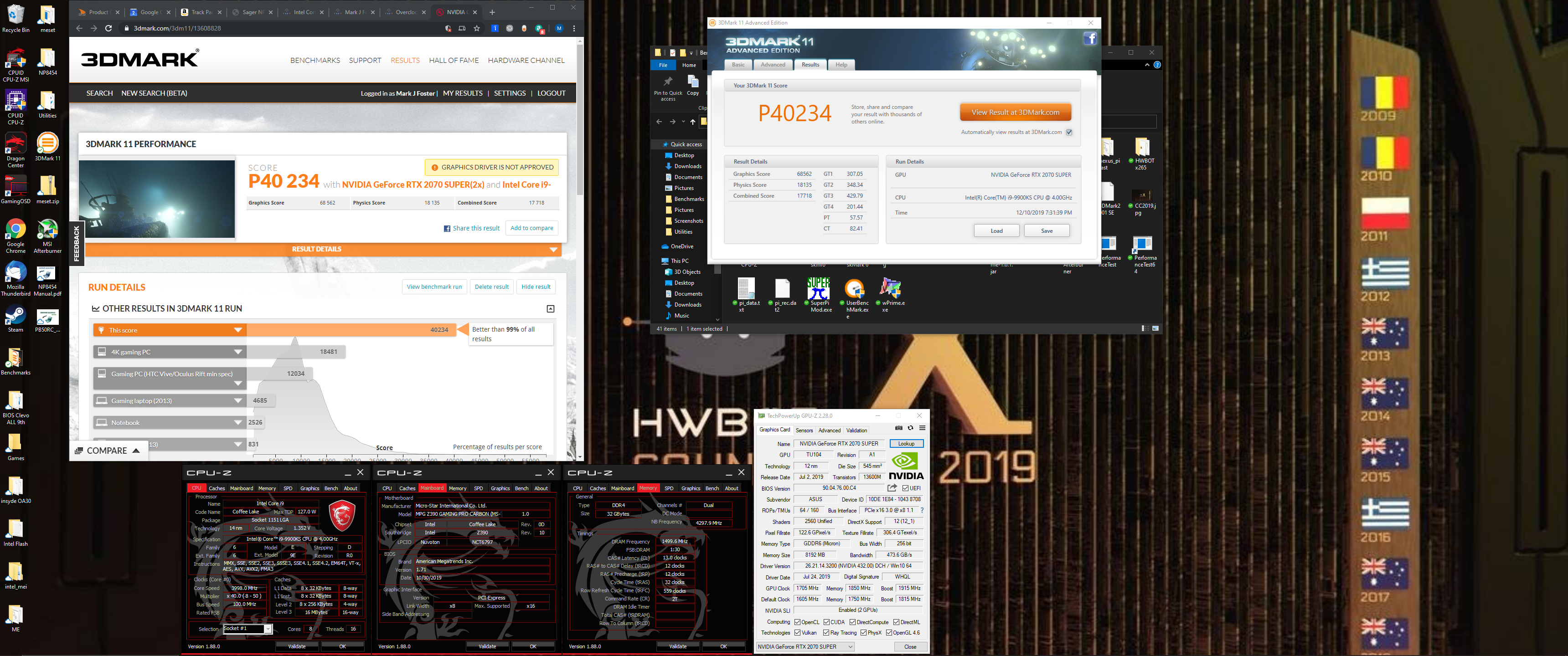Click the 3DMark 11 result thumbnail image
The image size is (1568, 656).
[157, 199]
